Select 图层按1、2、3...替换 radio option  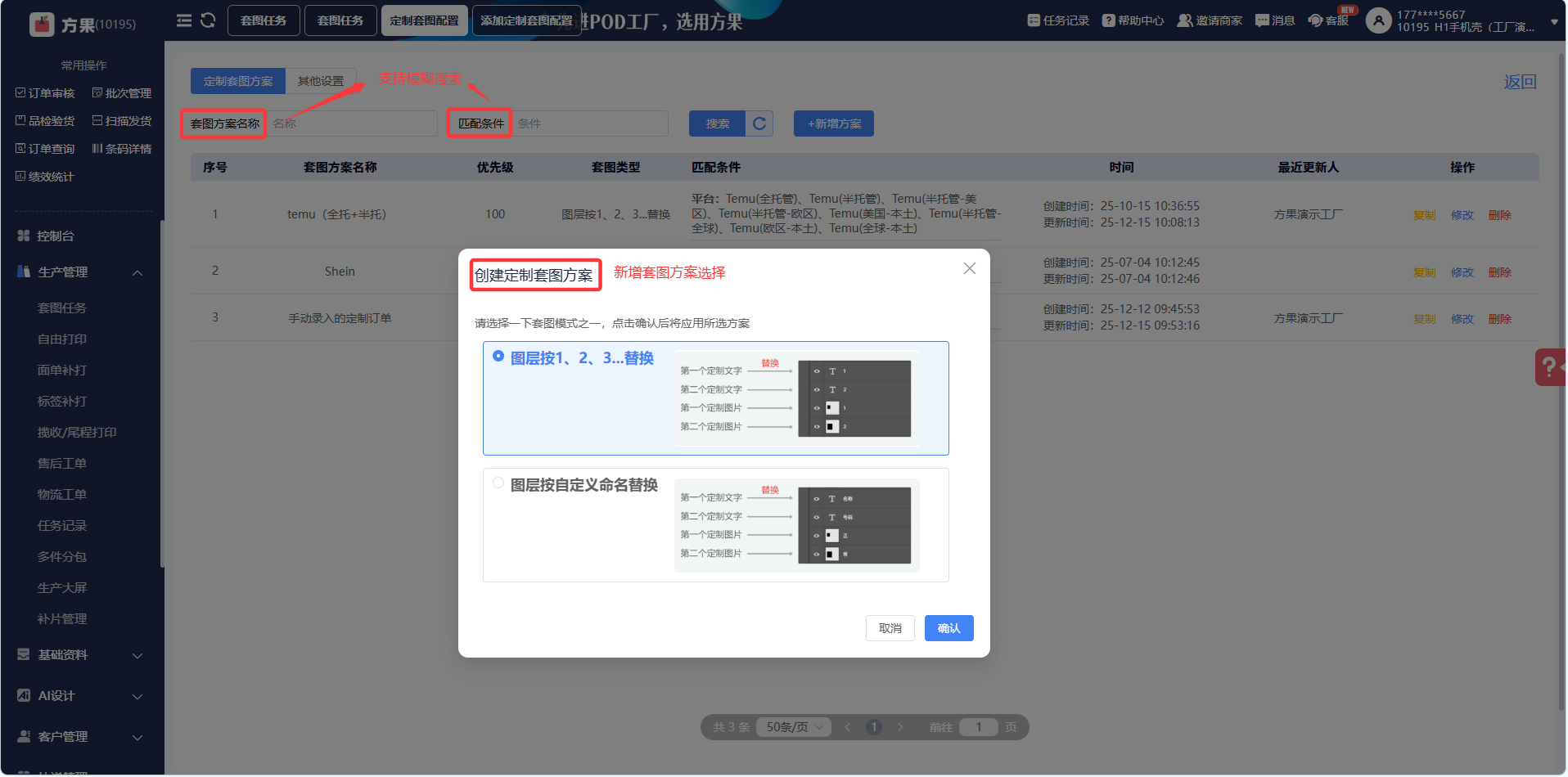tap(498, 357)
